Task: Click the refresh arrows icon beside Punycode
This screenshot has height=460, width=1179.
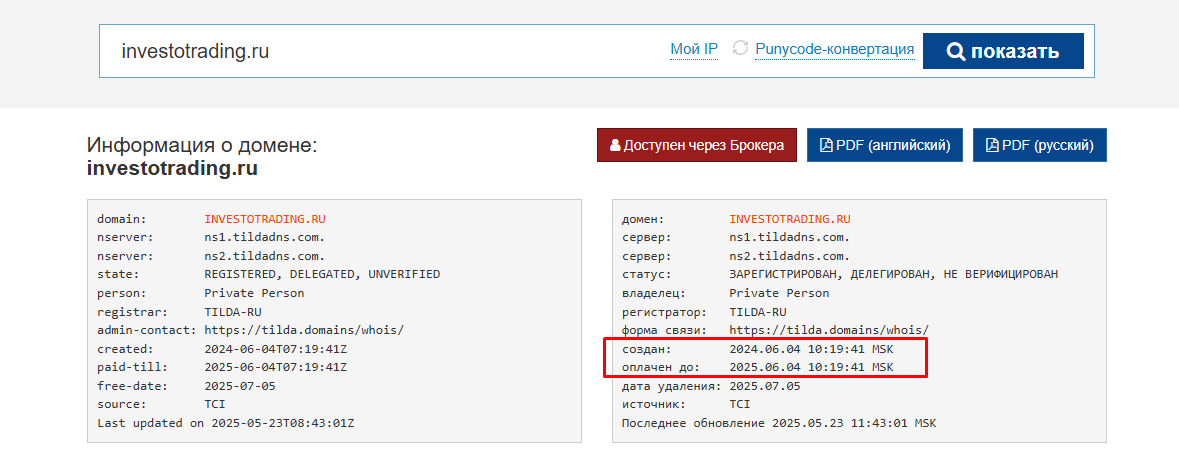Action: pos(741,49)
